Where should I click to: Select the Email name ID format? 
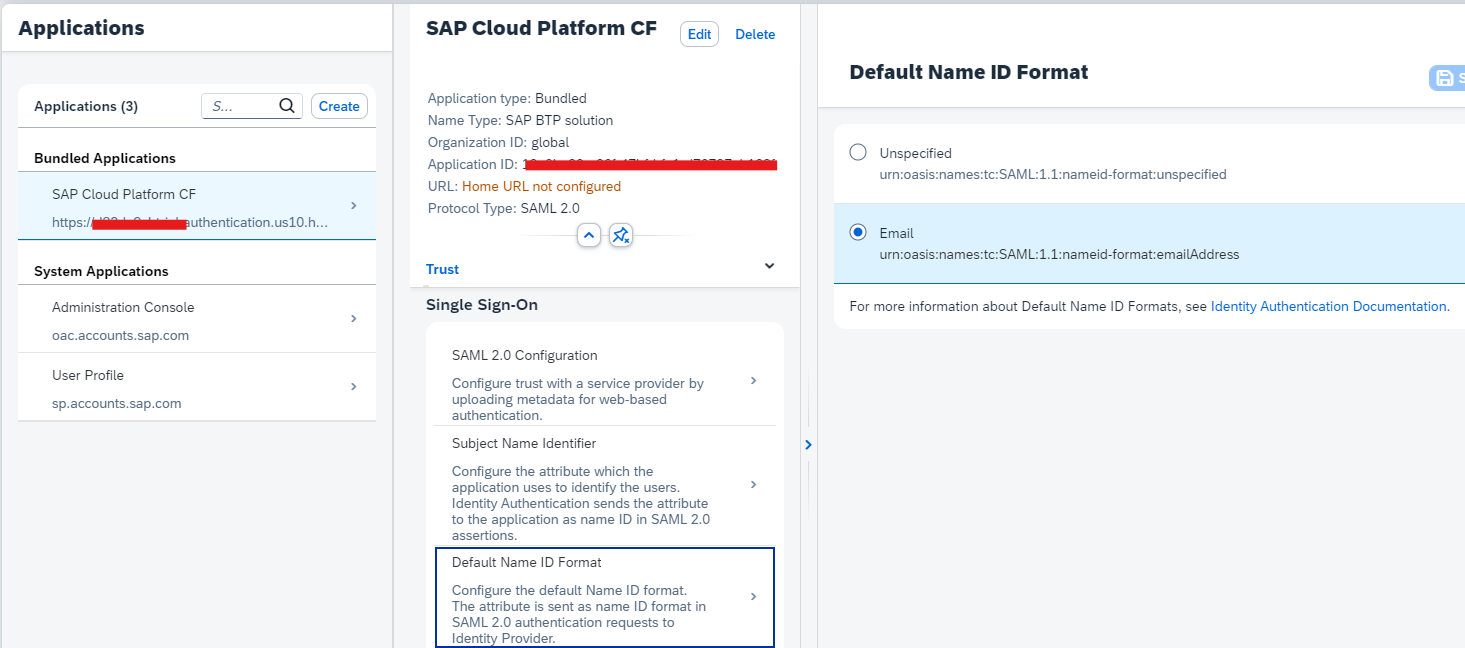[x=858, y=232]
